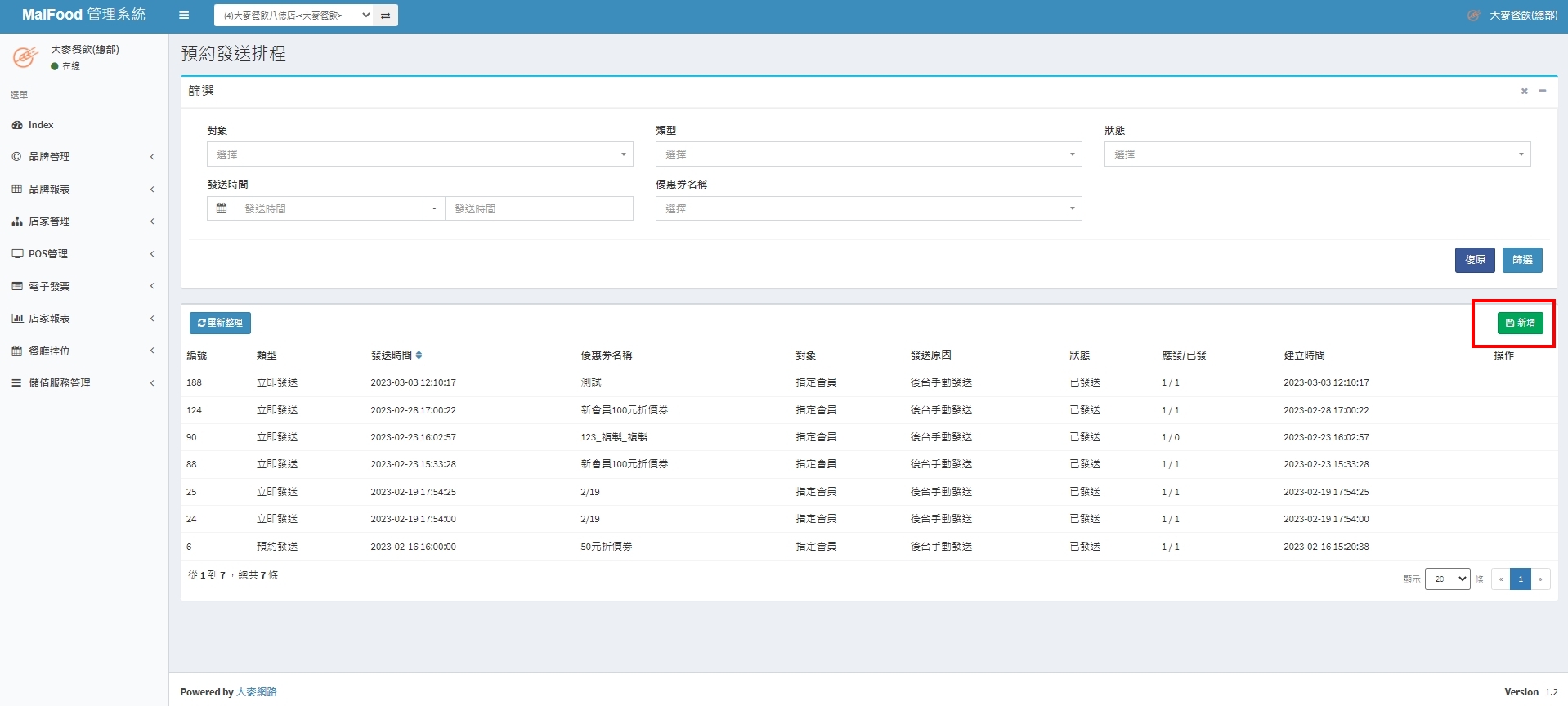Viewport: 1568px width, 706px height.
Task: Open the rows-per-page 20 selector
Action: pos(1447,579)
